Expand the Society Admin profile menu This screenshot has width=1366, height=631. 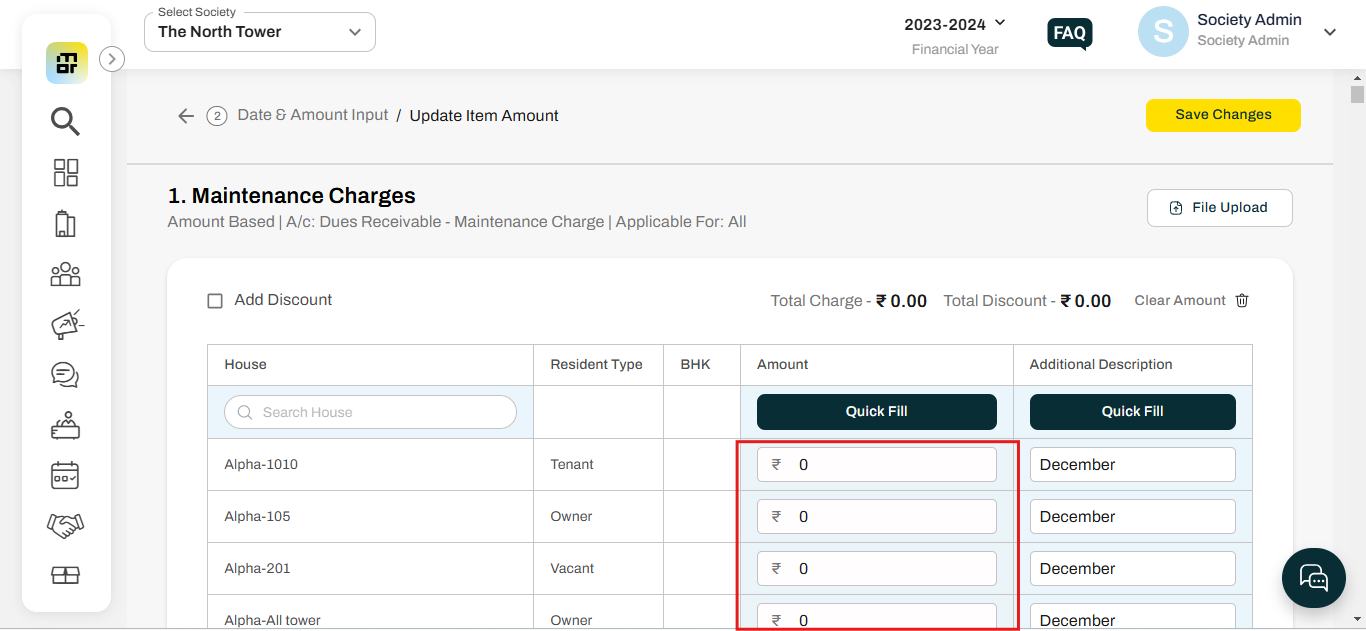coord(1329,32)
